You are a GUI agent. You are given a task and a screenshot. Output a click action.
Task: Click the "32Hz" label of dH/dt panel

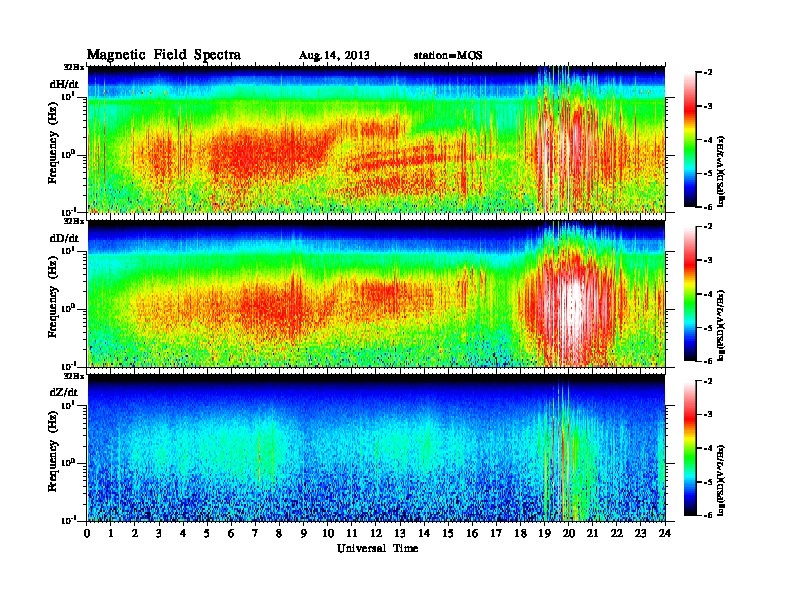point(74,67)
